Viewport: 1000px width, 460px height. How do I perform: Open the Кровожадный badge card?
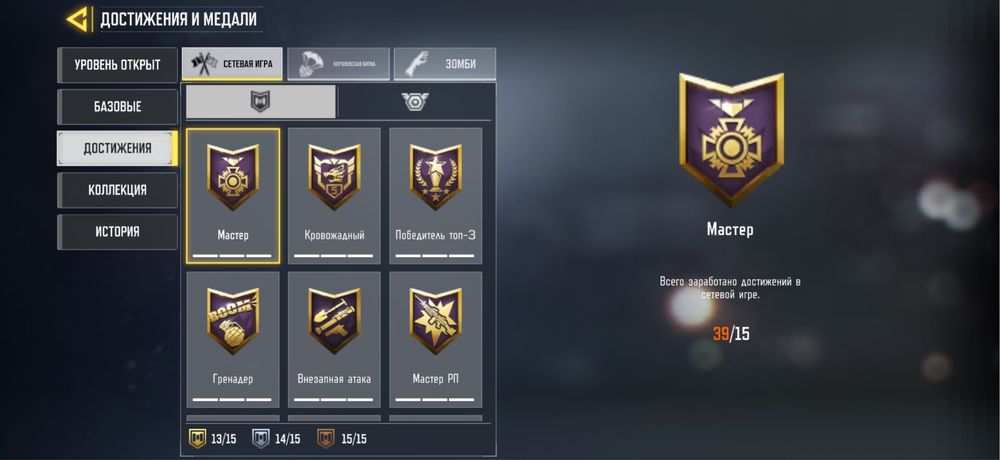334,196
